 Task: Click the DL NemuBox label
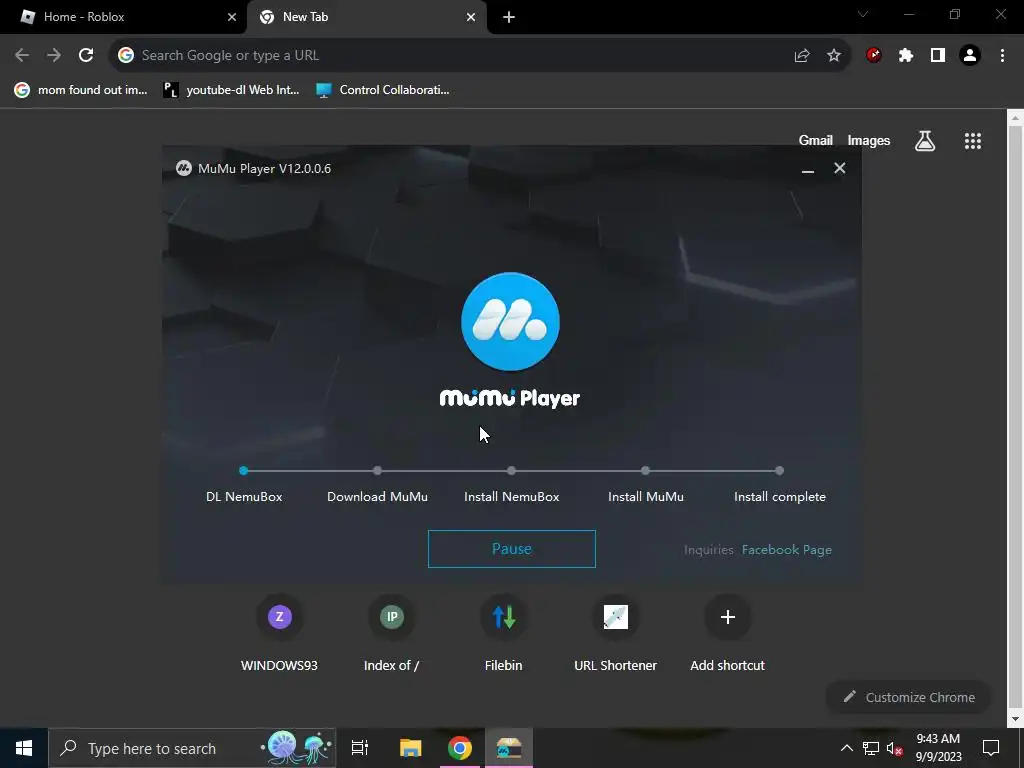244,497
